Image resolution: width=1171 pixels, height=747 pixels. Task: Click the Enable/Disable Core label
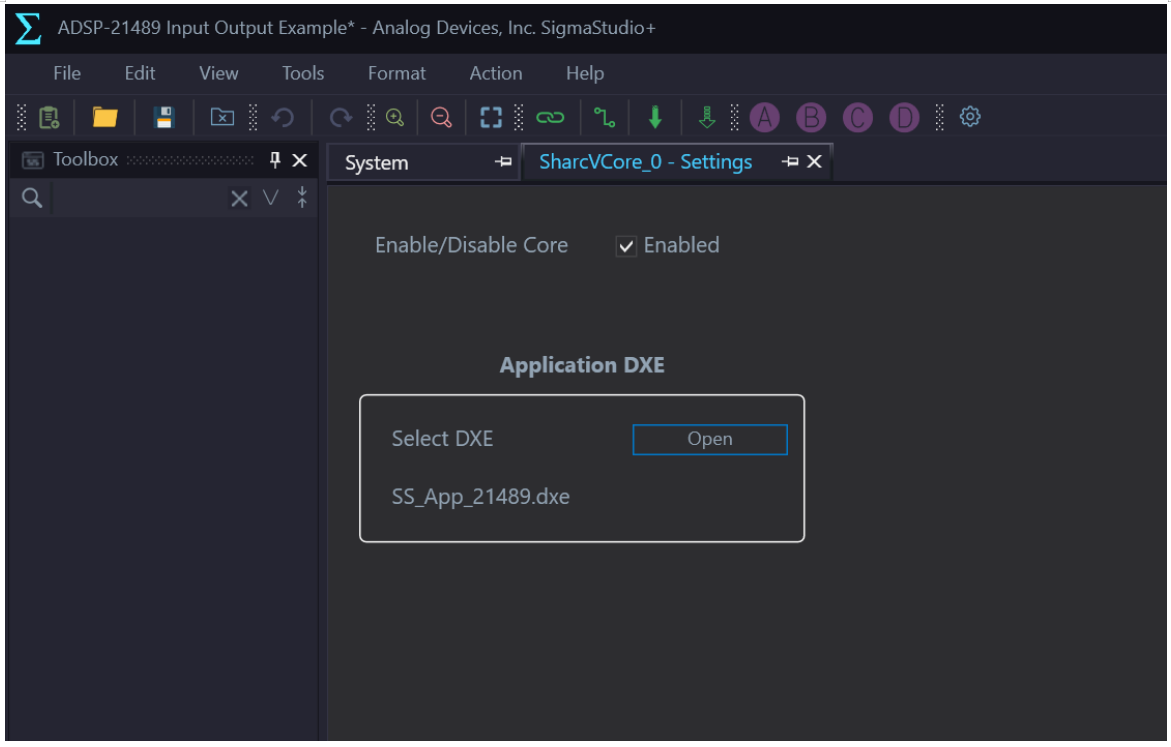point(471,245)
